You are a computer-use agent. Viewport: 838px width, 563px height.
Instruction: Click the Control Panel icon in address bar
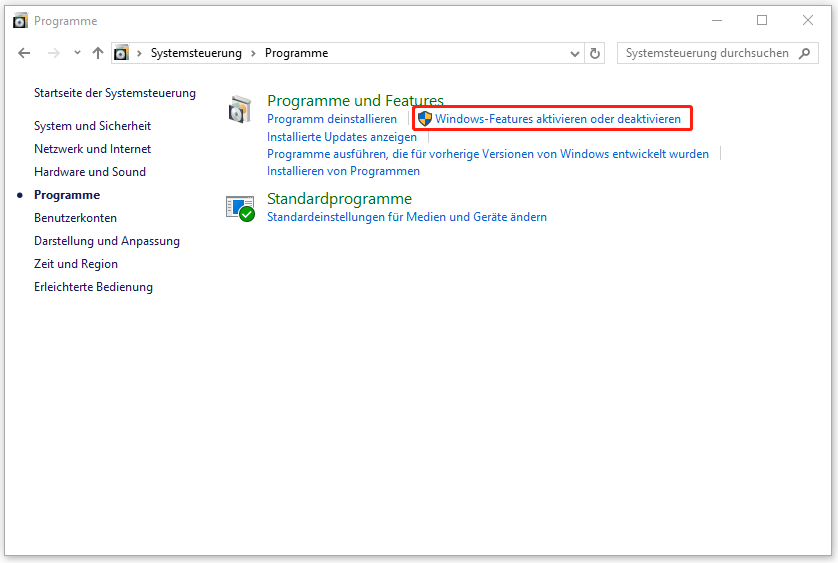121,53
